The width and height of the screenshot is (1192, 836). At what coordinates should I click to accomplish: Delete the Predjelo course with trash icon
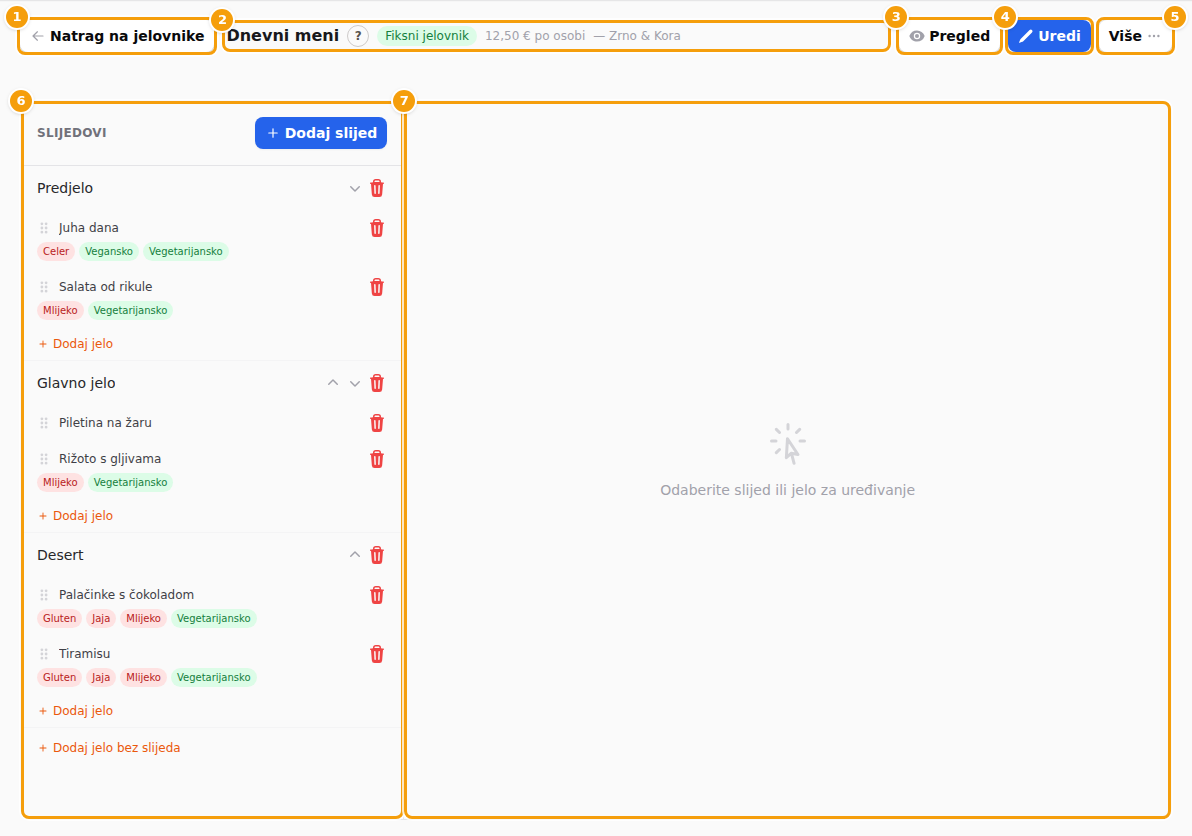click(376, 188)
